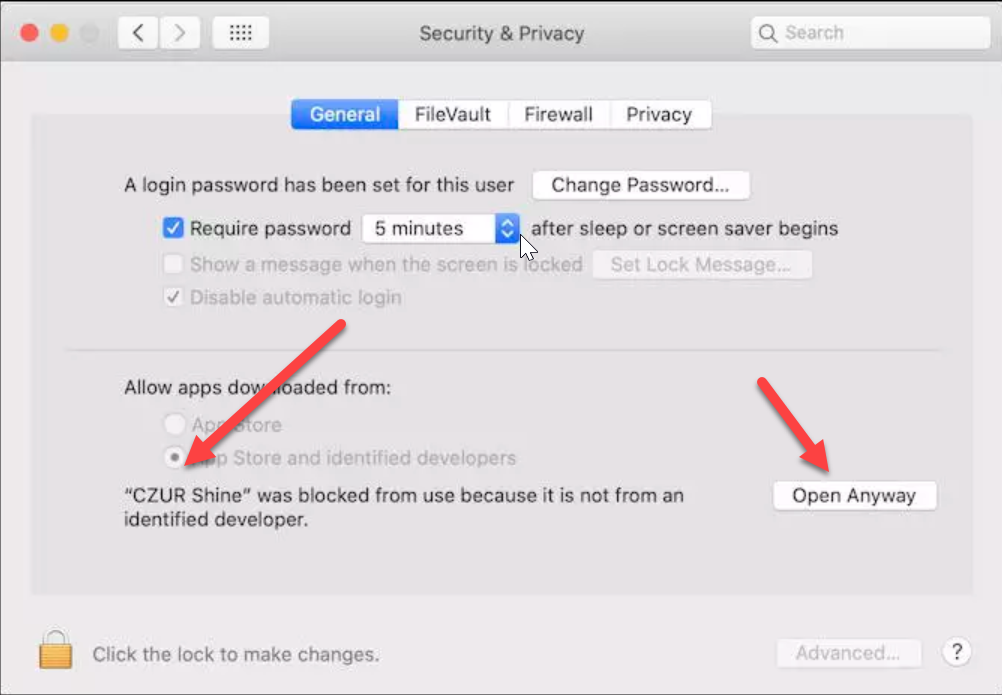Screen dimensions: 1002x695
Task: Open the 5 minutes delay dropdown
Action: (x=440, y=228)
